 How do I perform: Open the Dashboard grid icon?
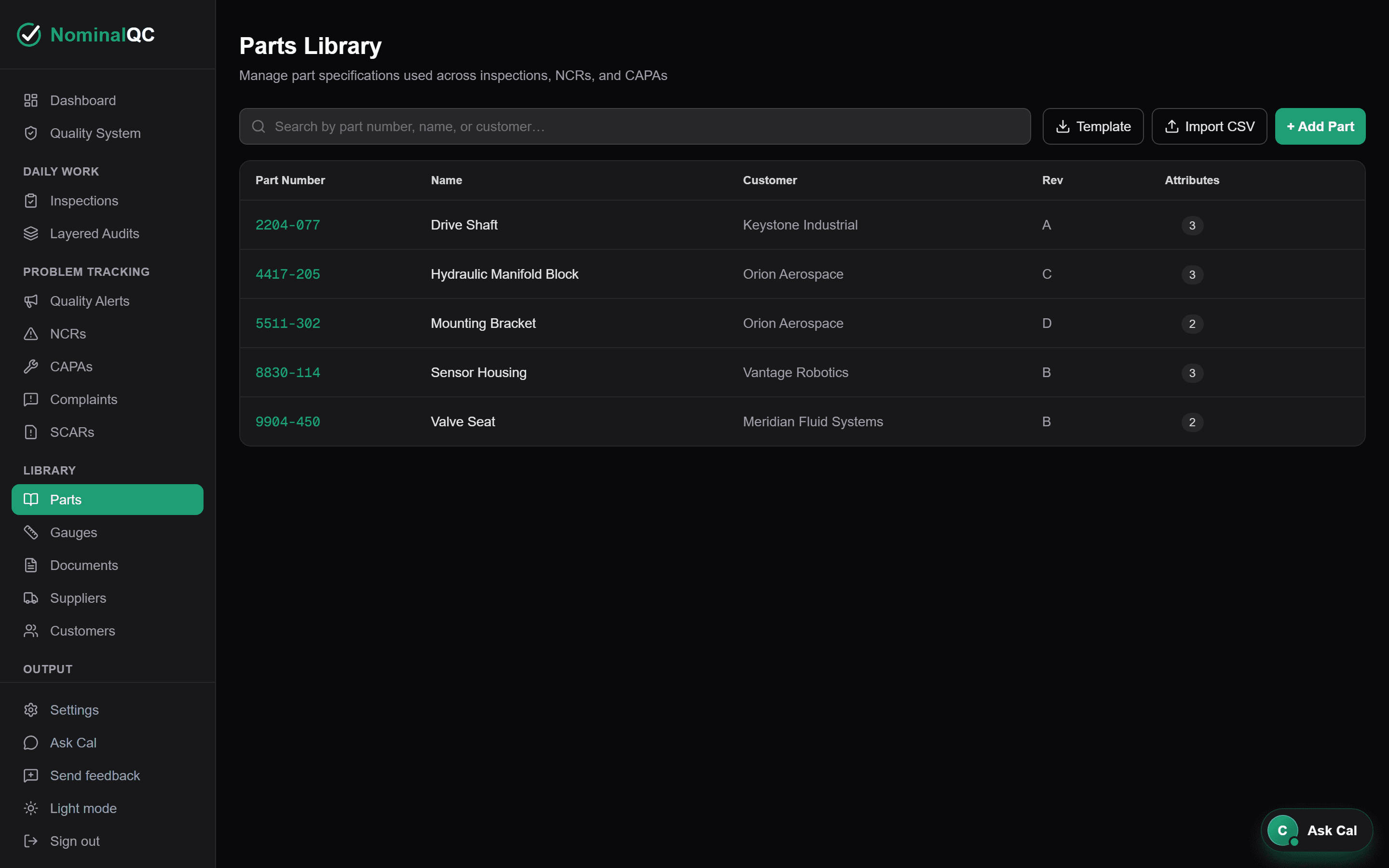[x=31, y=100]
